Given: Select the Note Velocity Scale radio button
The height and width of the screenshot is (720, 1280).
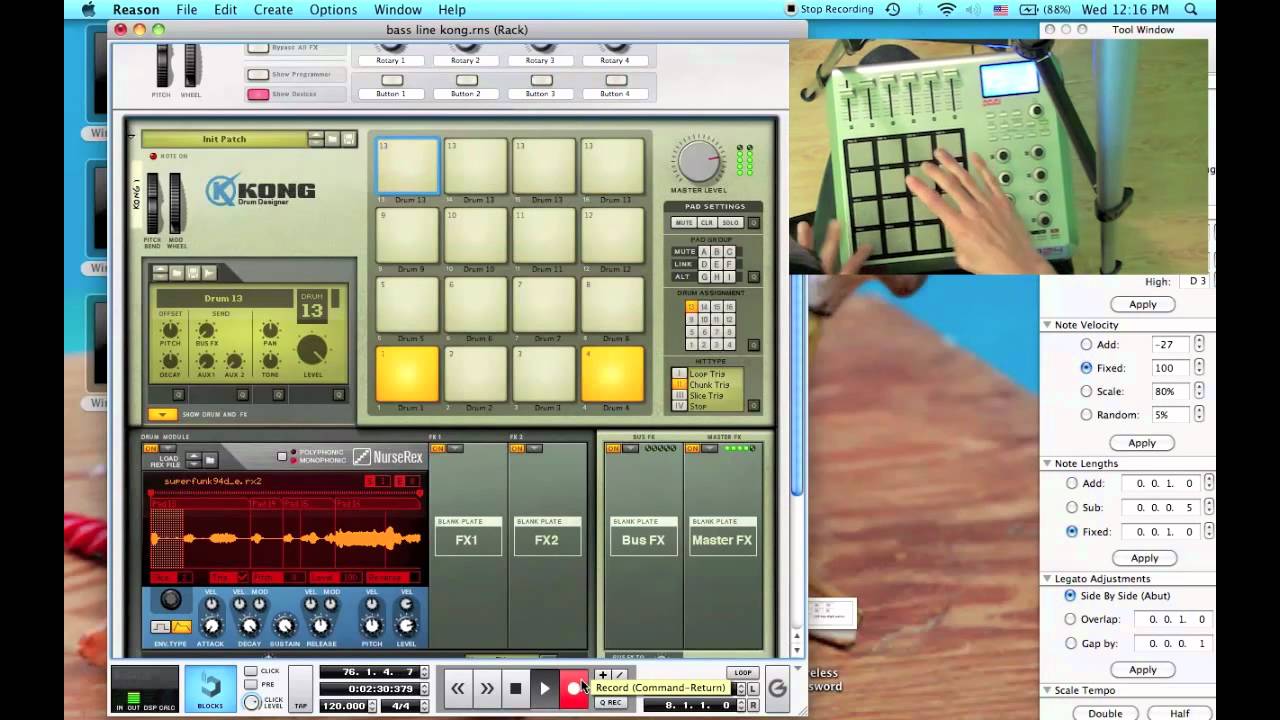Looking at the screenshot, I should pyautogui.click(x=1086, y=391).
